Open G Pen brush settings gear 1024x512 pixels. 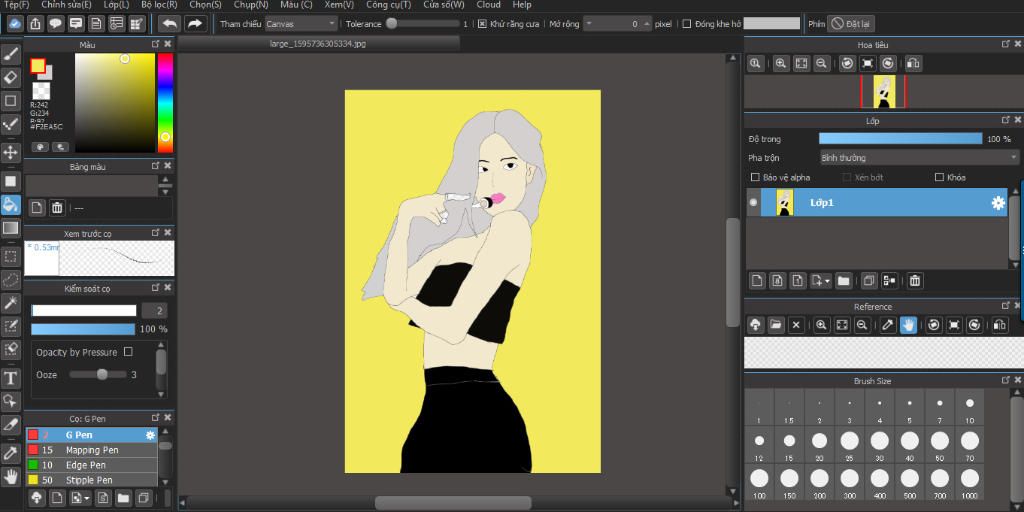150,435
